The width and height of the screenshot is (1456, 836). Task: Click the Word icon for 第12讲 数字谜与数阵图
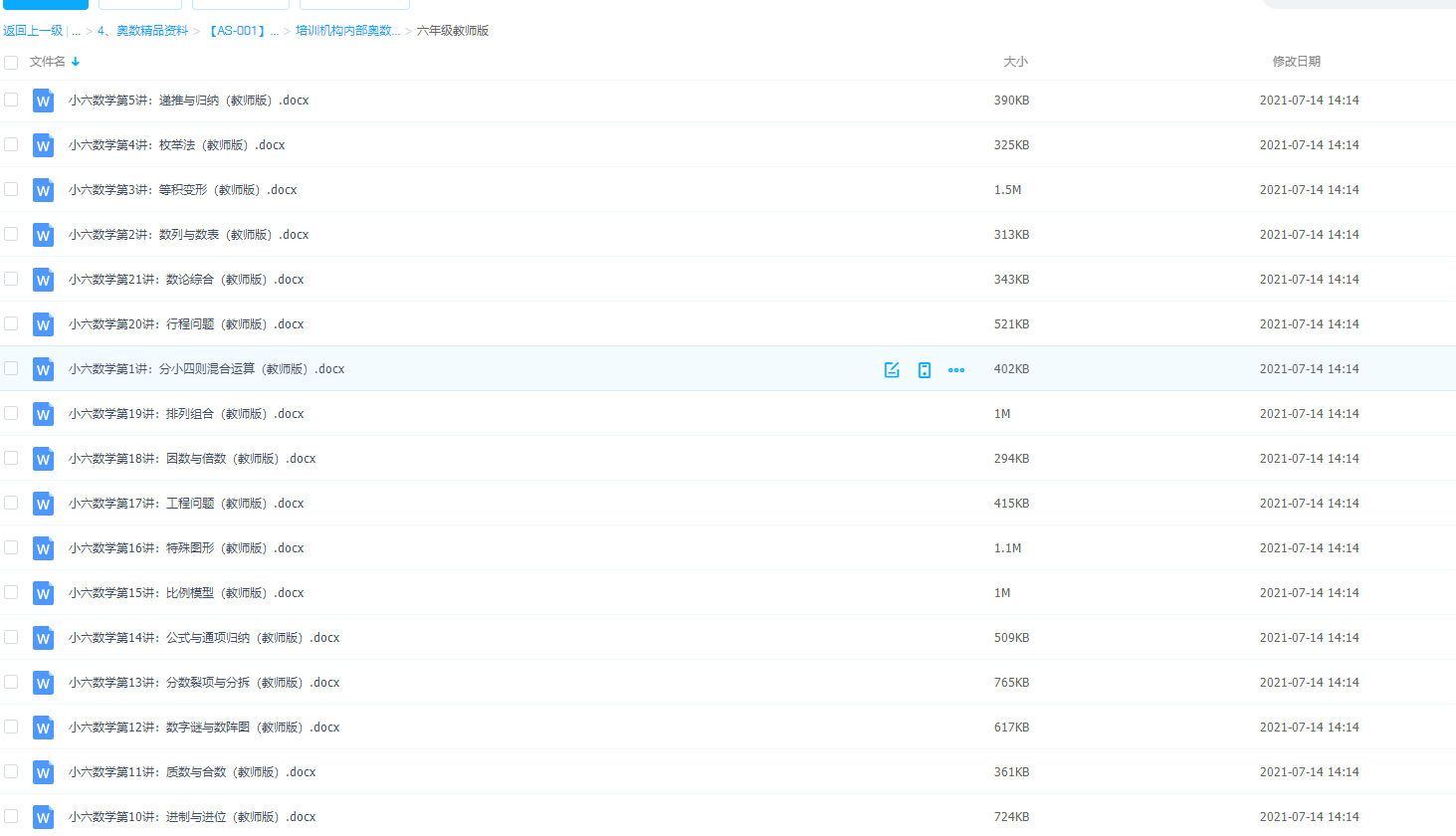click(x=43, y=728)
